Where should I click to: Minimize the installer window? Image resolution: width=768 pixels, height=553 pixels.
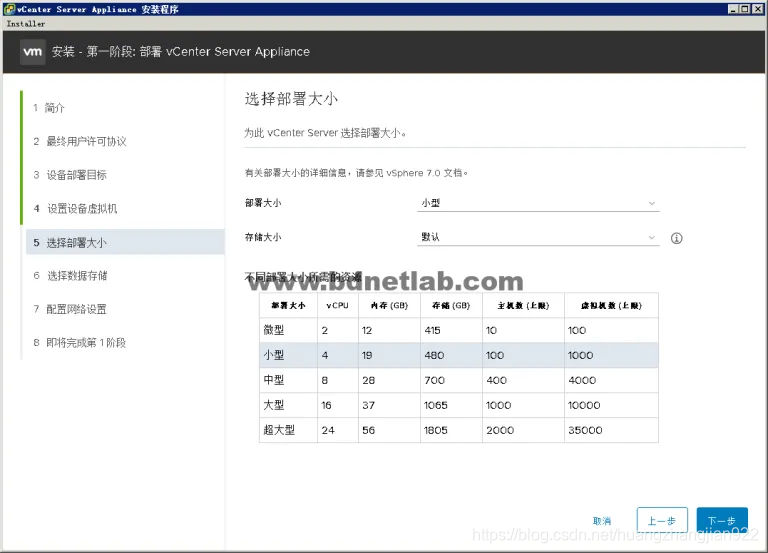(733, 9)
